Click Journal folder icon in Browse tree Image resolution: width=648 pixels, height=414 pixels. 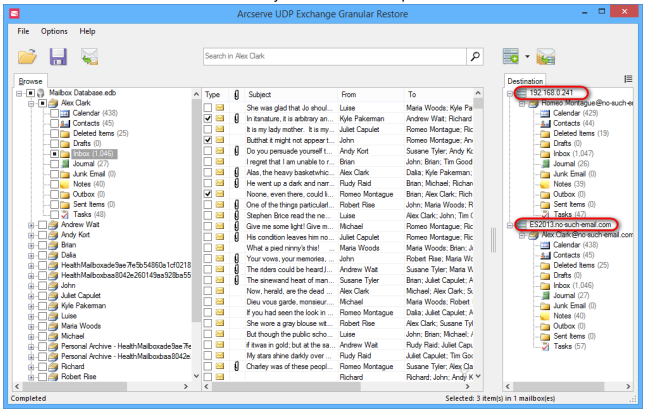point(65,164)
